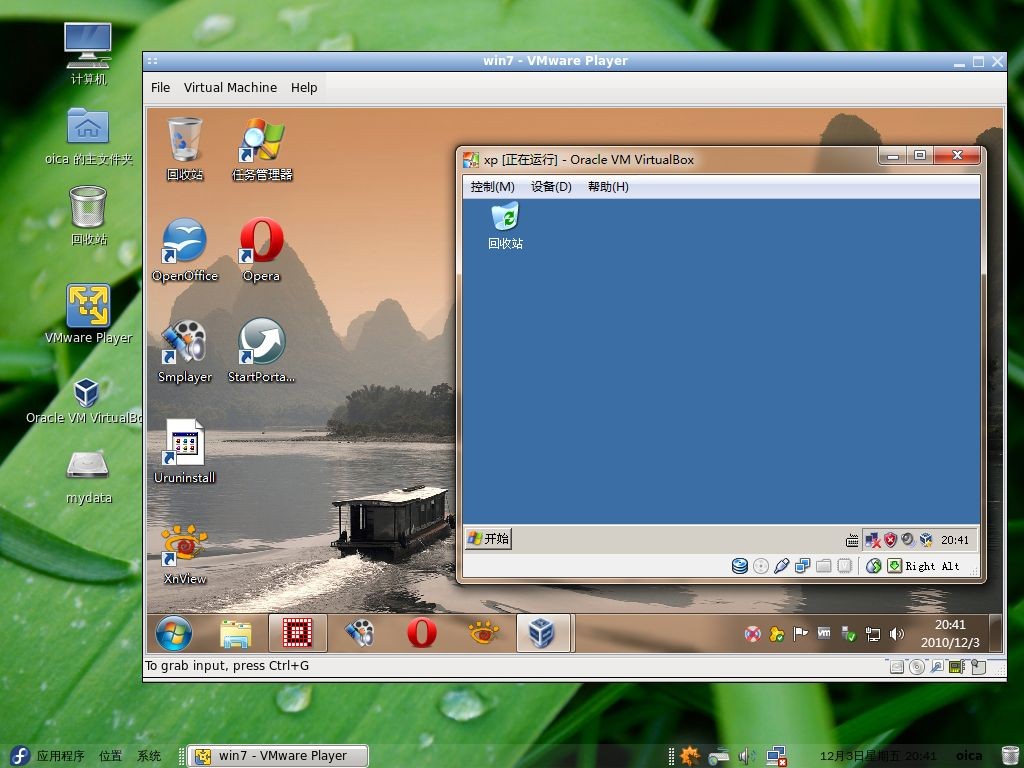Select the mydata drive icon

88,478
